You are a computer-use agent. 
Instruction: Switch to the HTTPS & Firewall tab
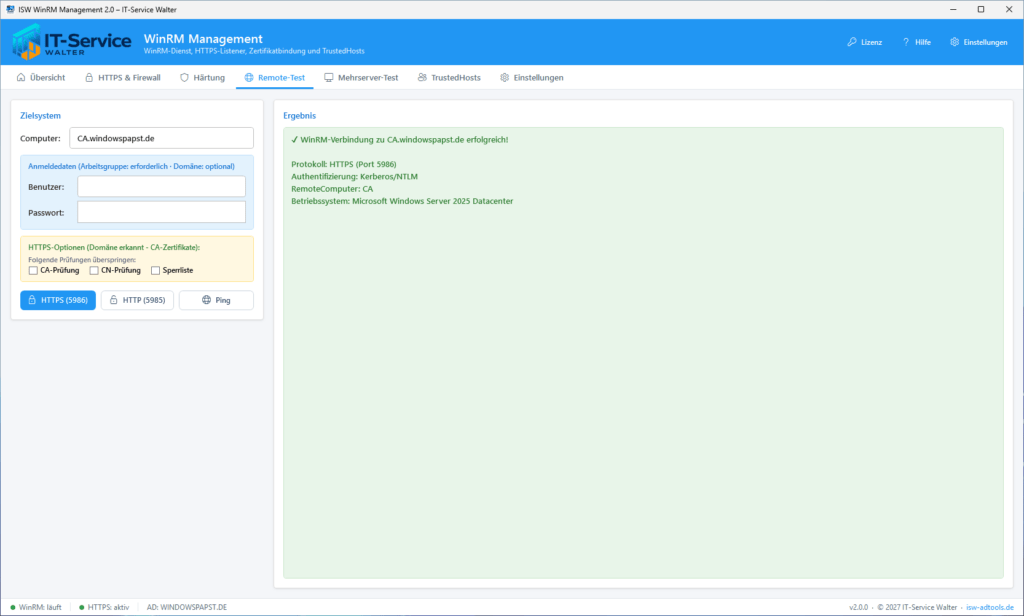point(123,77)
